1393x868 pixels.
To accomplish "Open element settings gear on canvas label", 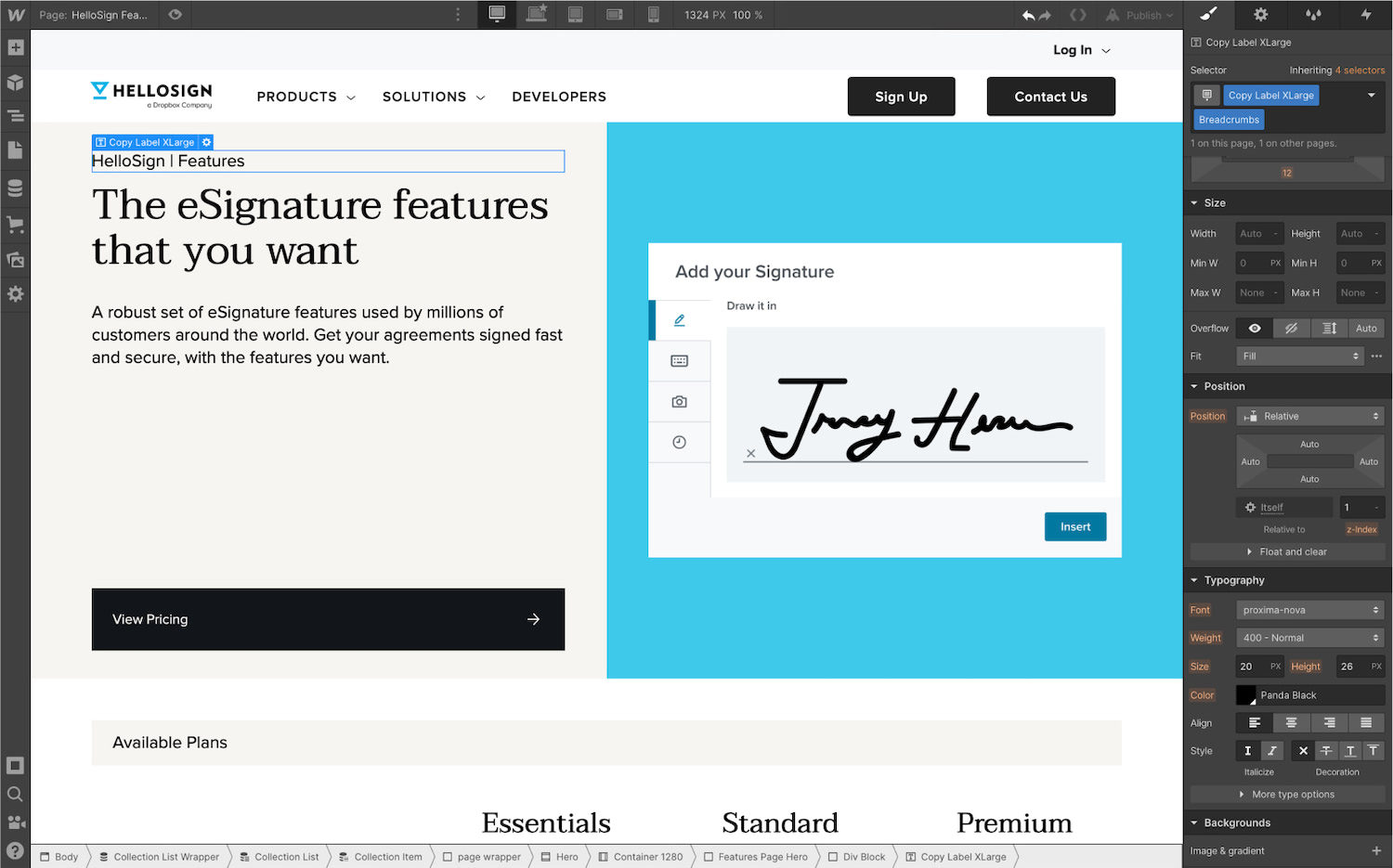I will point(207,142).
